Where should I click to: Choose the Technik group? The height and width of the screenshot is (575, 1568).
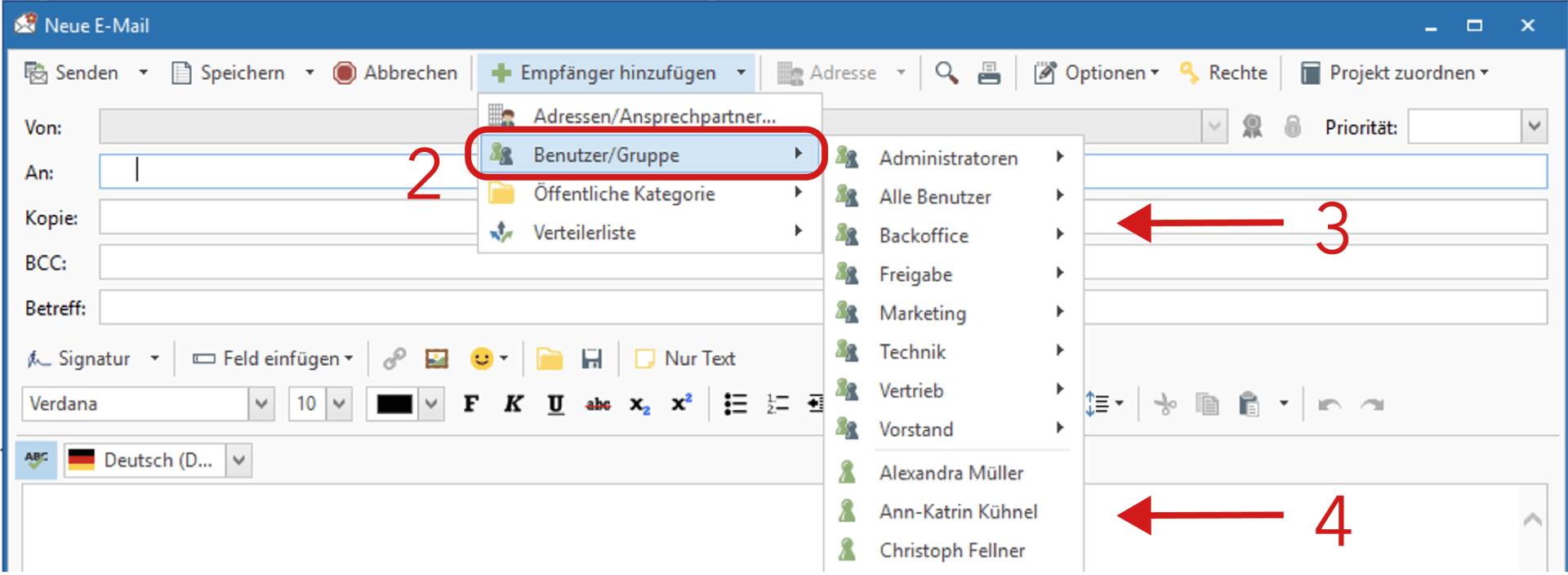[x=953, y=352]
